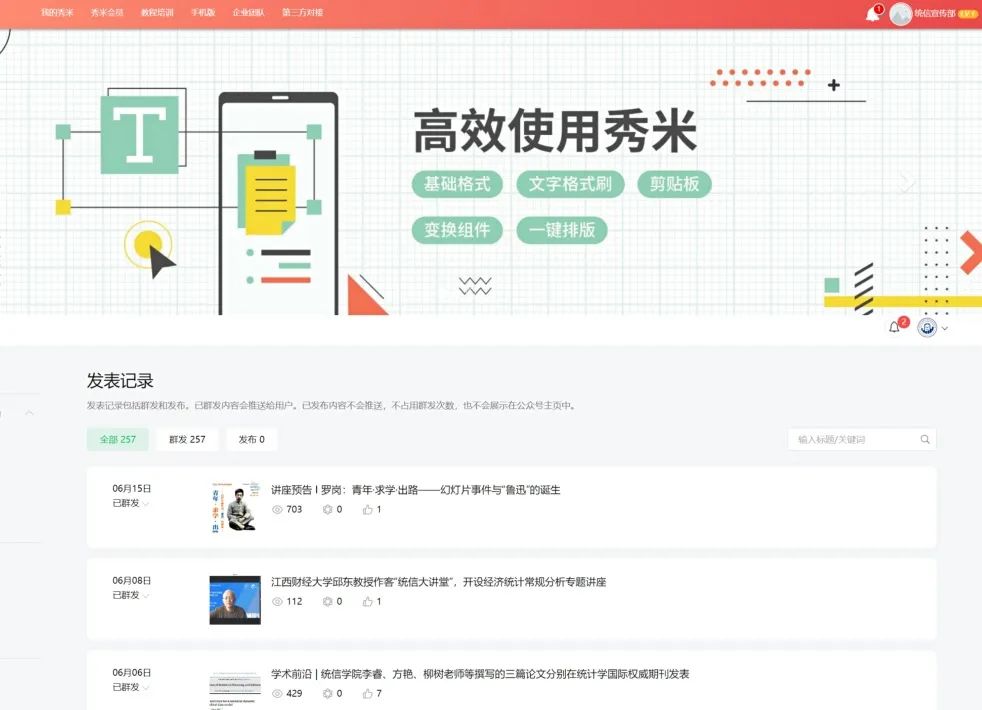Image resolution: width=982 pixels, height=710 pixels.
Task: Open the 讲座预告 罗岗 article title
Action: (415, 490)
